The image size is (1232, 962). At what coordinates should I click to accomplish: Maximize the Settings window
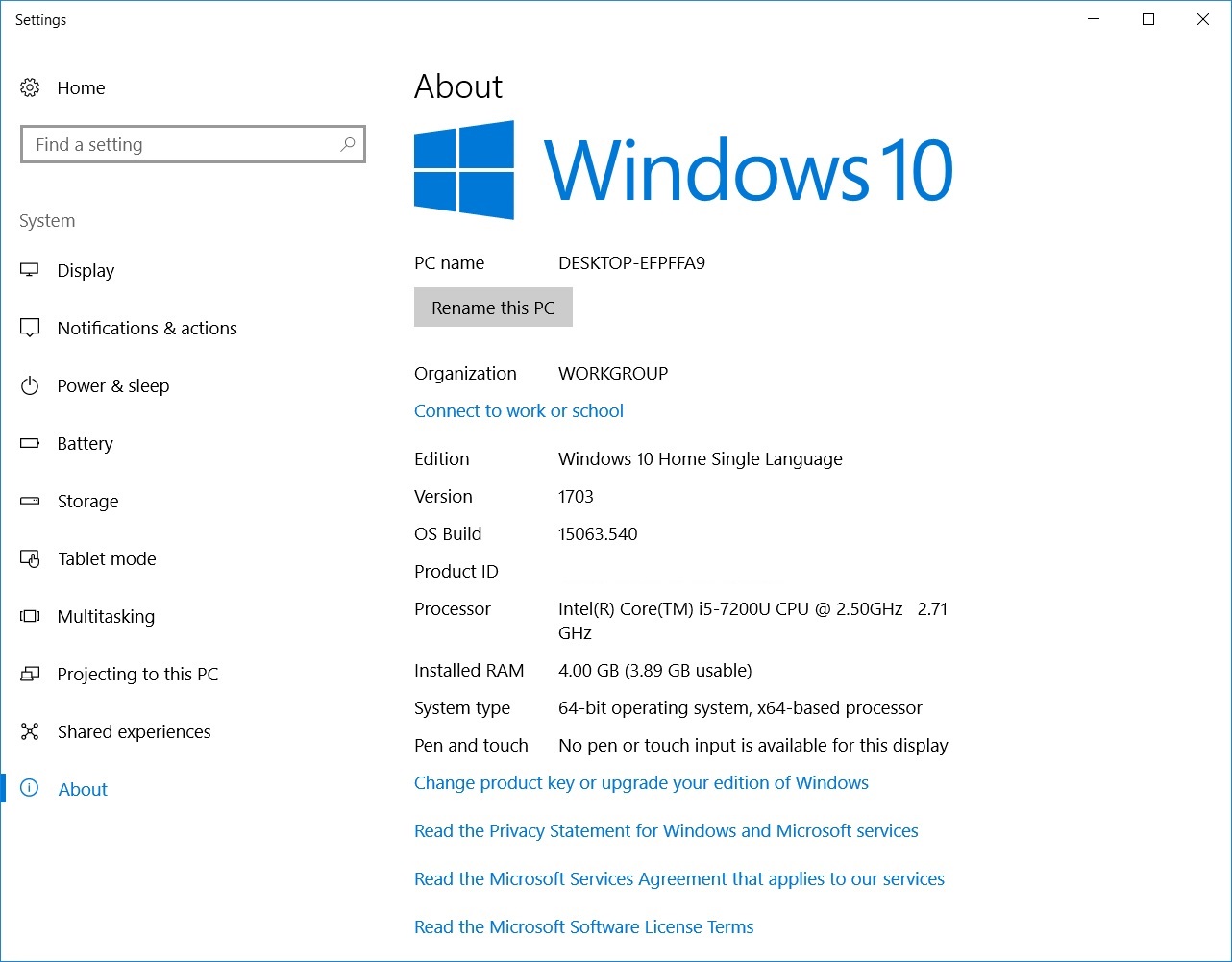point(1147,19)
